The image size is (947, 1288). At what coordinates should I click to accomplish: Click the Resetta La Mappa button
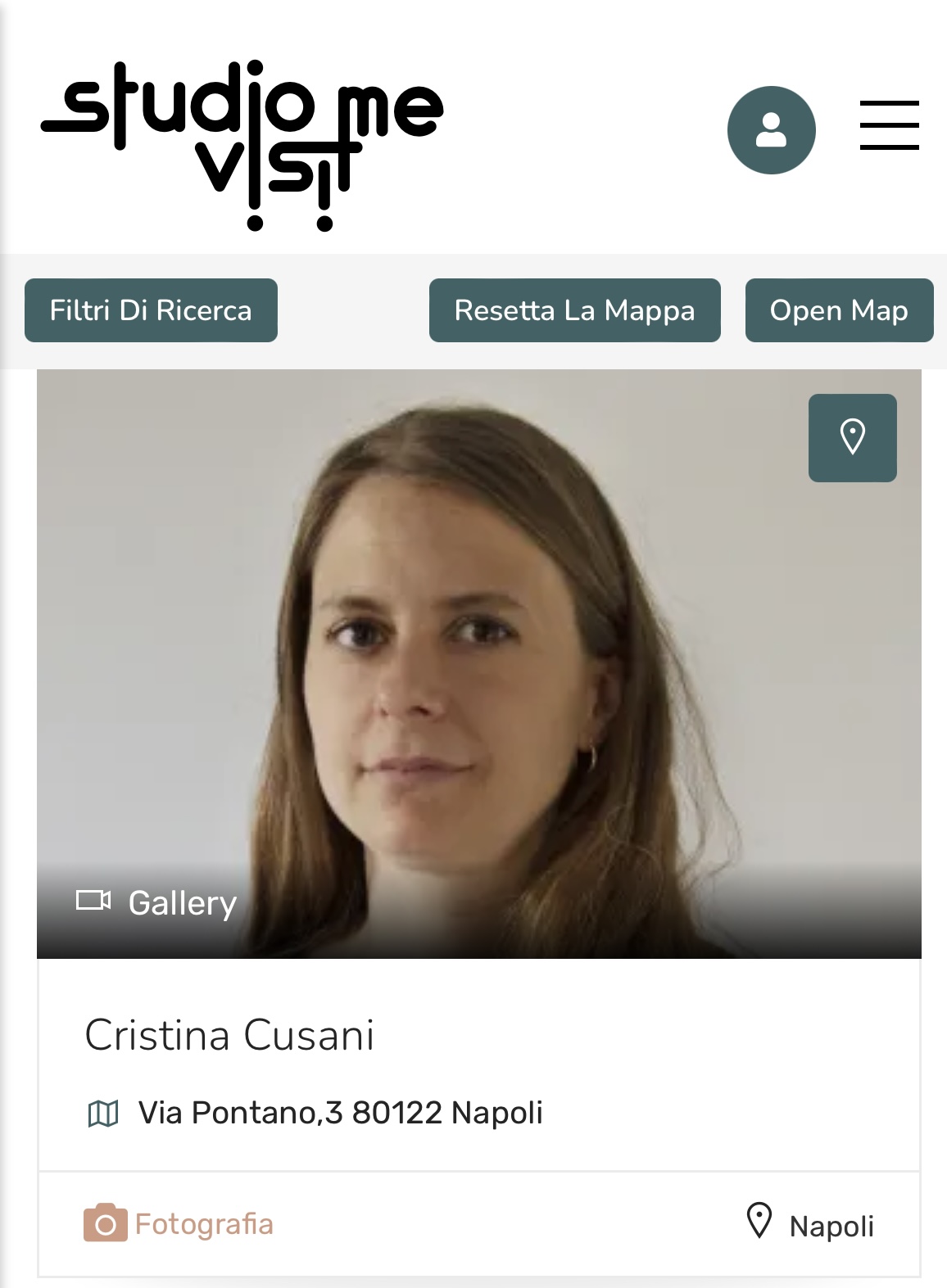tap(574, 310)
